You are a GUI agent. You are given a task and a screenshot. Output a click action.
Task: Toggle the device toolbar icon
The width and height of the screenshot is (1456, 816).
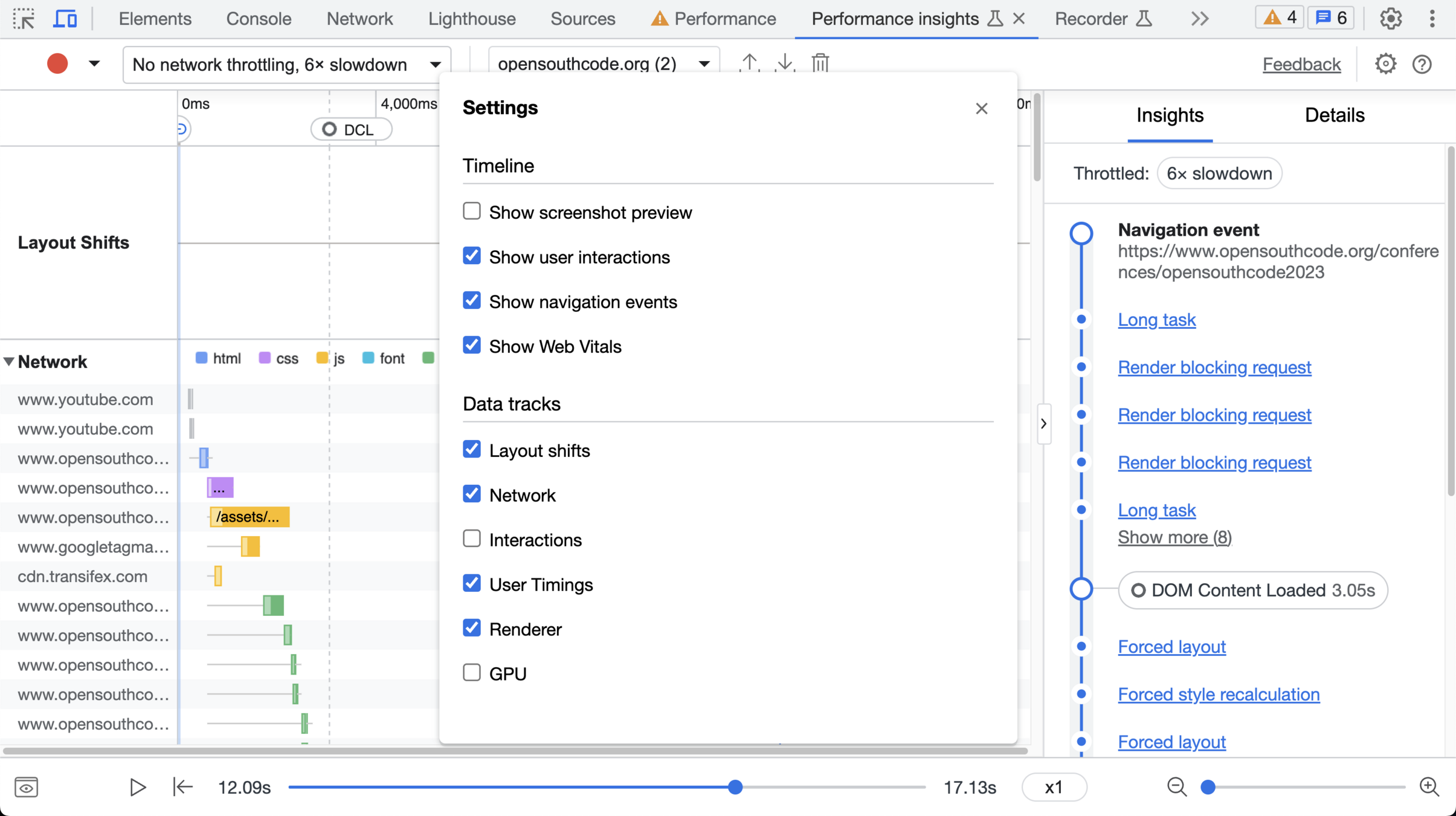[x=65, y=19]
